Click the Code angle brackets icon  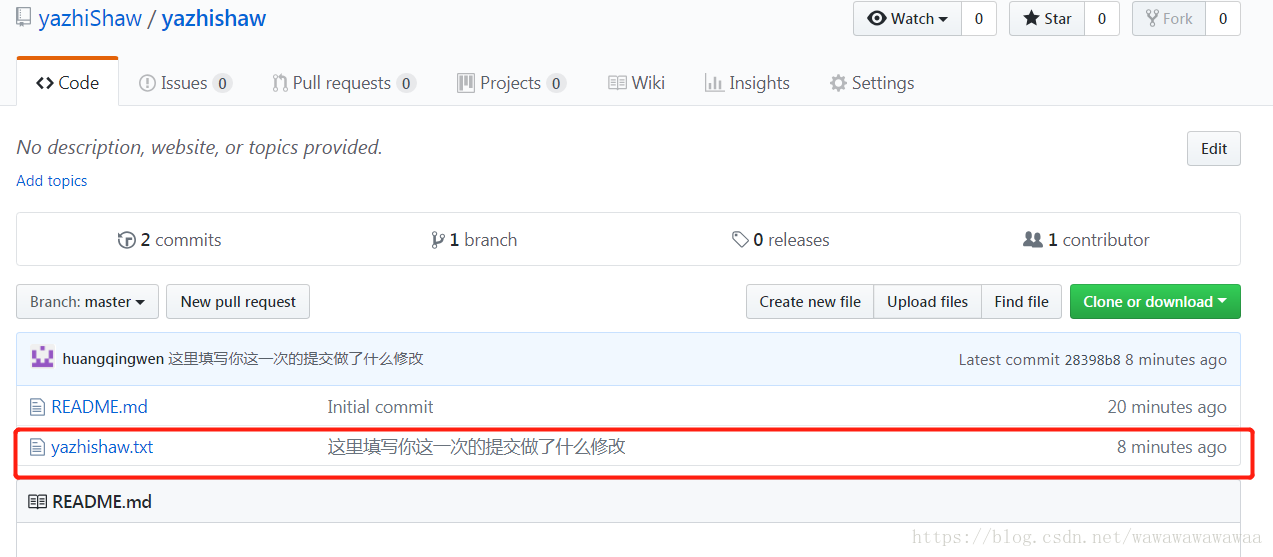coord(44,83)
